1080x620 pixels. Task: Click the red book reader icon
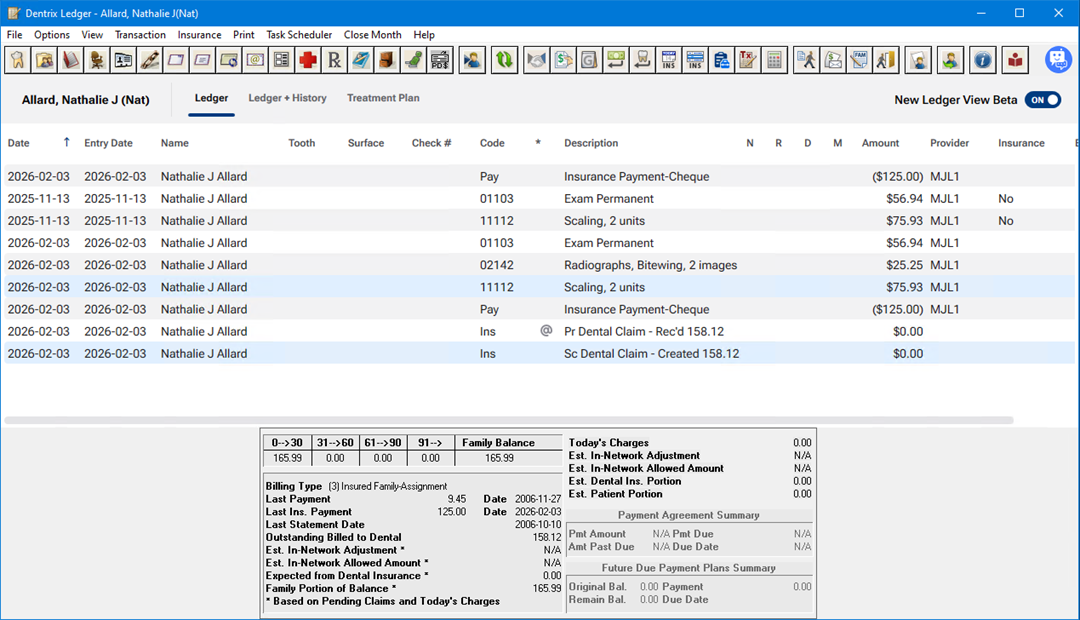[1016, 60]
